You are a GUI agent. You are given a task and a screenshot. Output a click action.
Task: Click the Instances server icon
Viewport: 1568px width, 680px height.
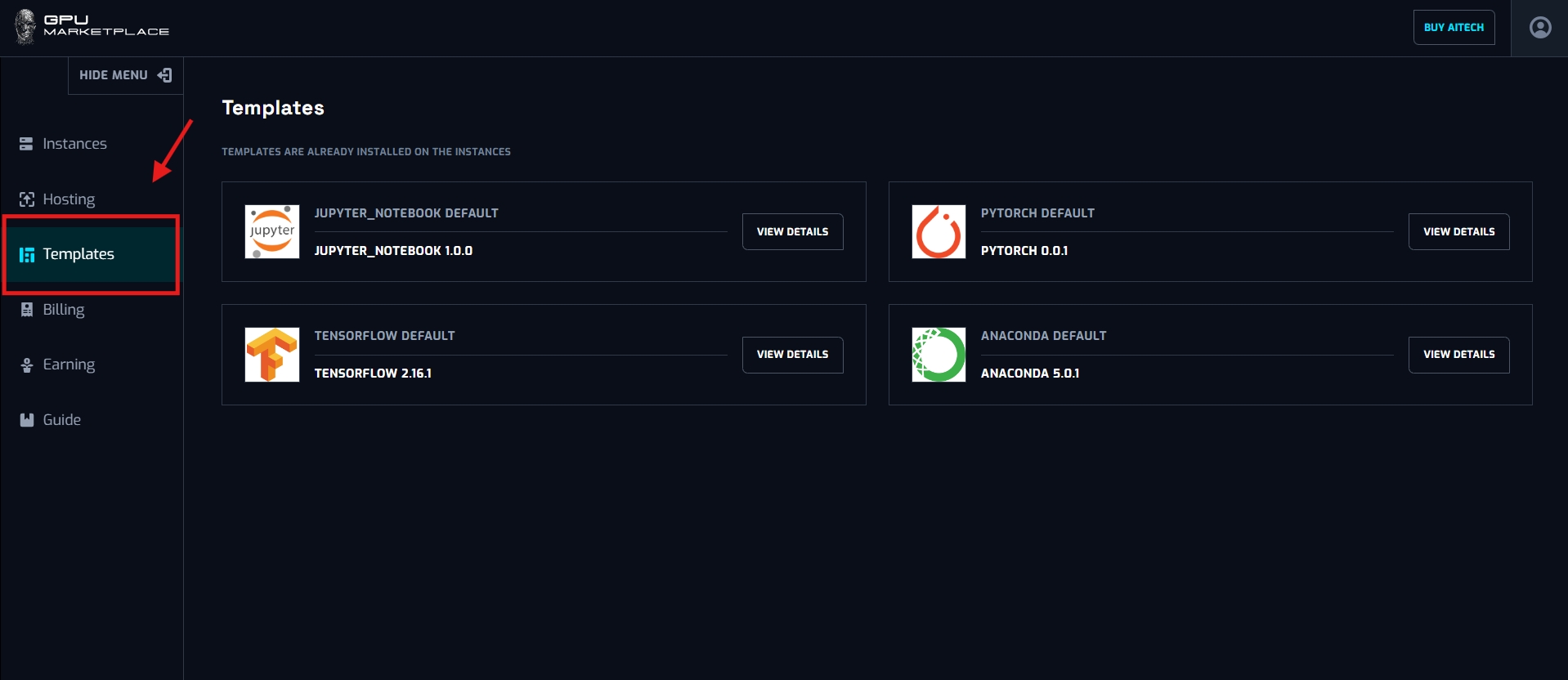(26, 144)
